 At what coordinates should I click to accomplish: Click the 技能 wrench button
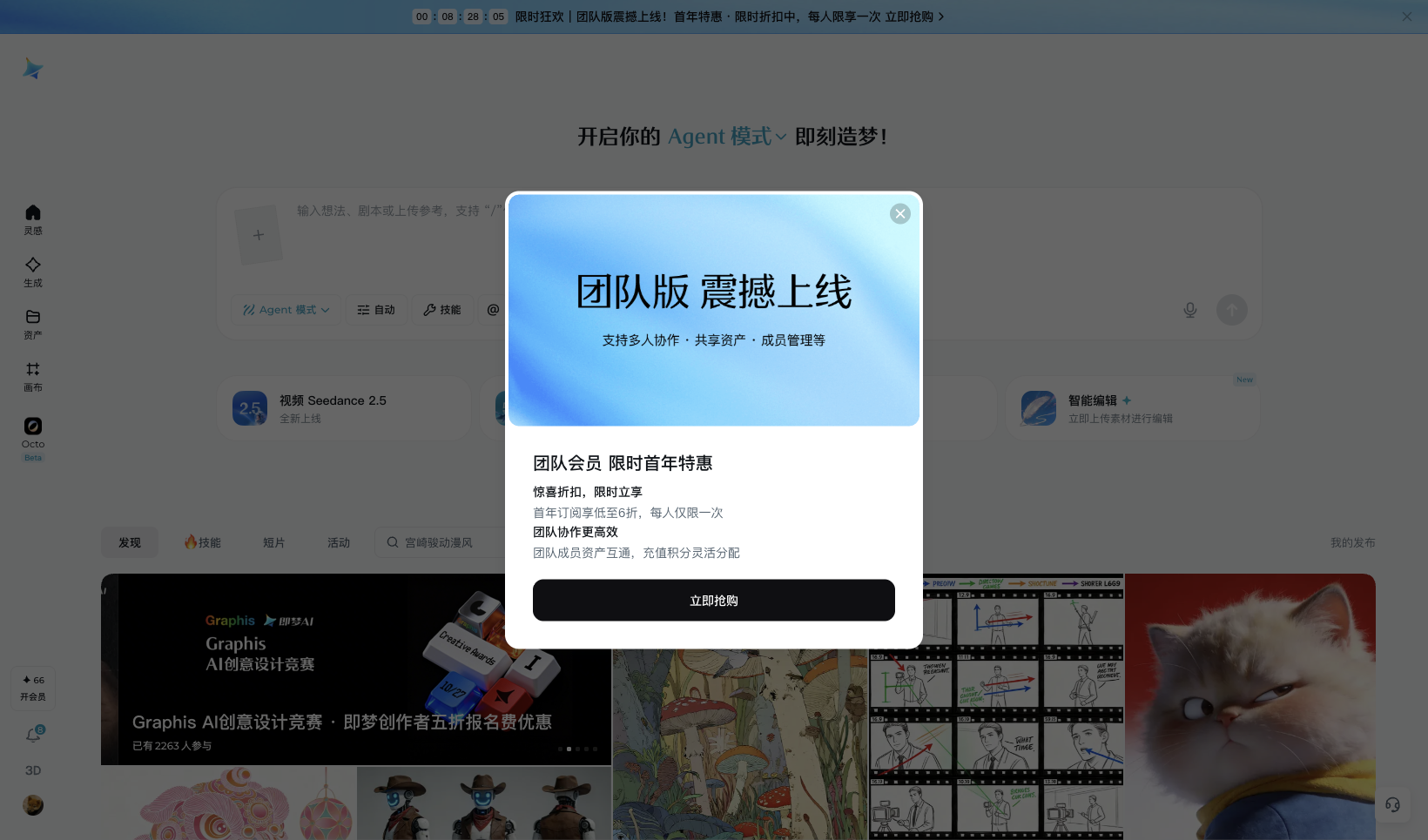pyautogui.click(x=442, y=310)
